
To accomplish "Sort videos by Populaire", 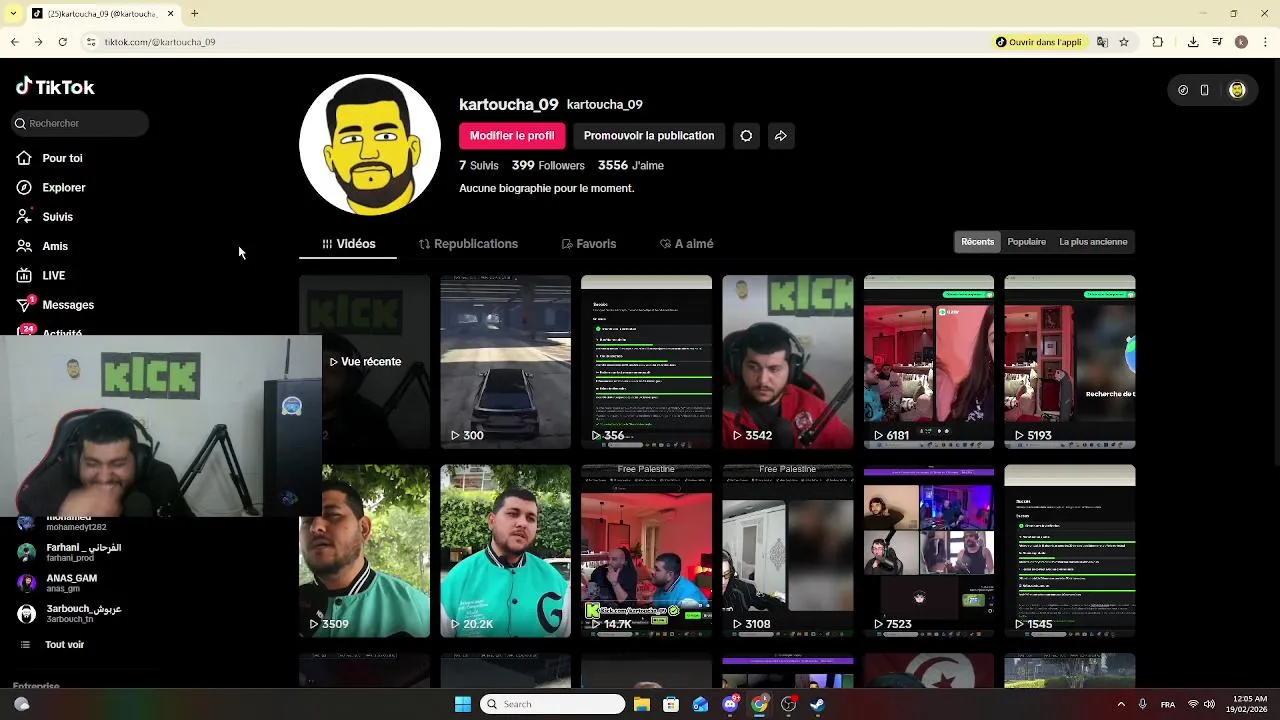I will tap(1027, 242).
